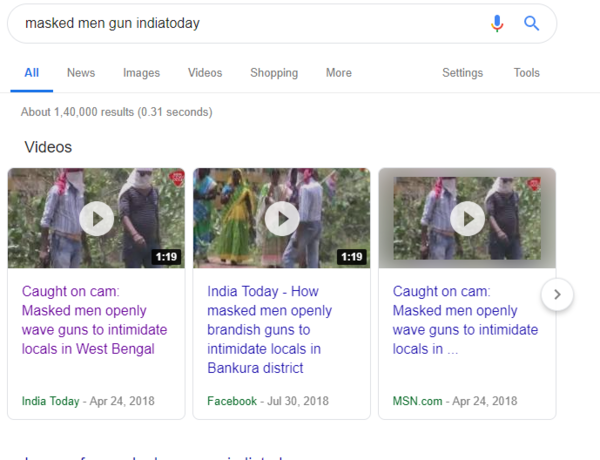Open the MSN.com 'Caught on cam' link
600x460 pixels.
(465, 320)
